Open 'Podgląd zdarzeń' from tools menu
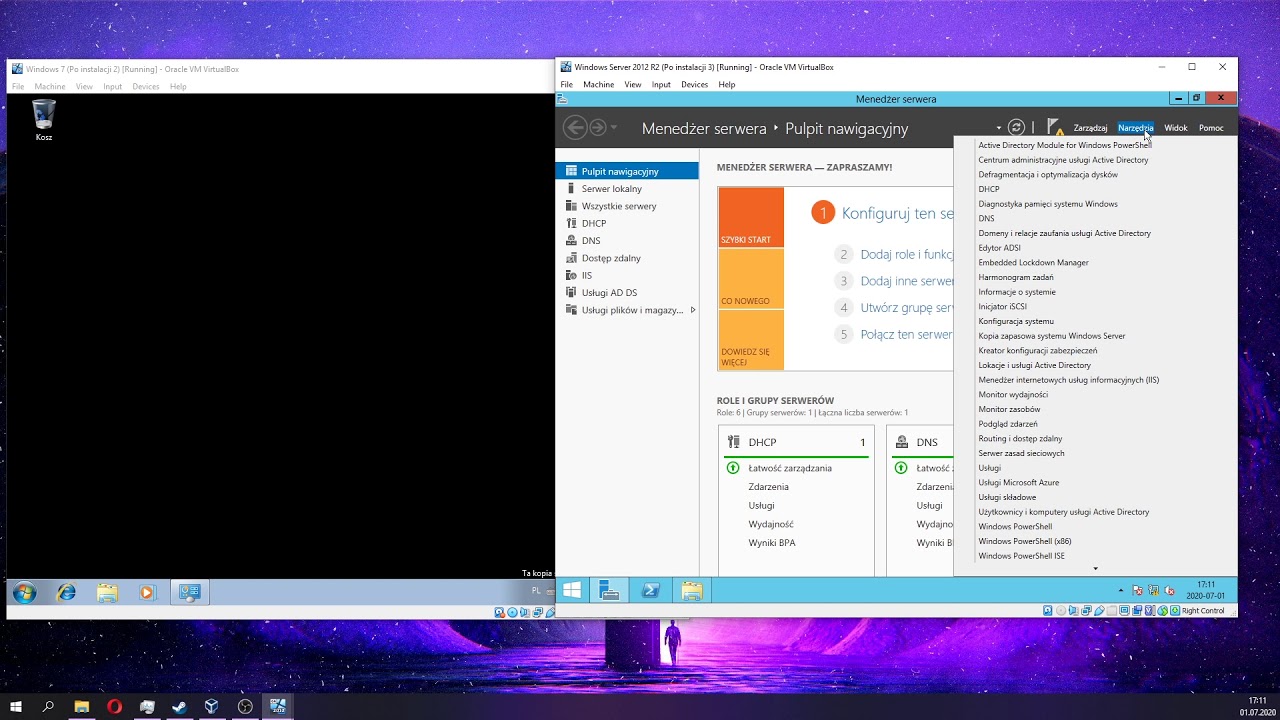This screenshot has width=1280, height=720. (1008, 424)
